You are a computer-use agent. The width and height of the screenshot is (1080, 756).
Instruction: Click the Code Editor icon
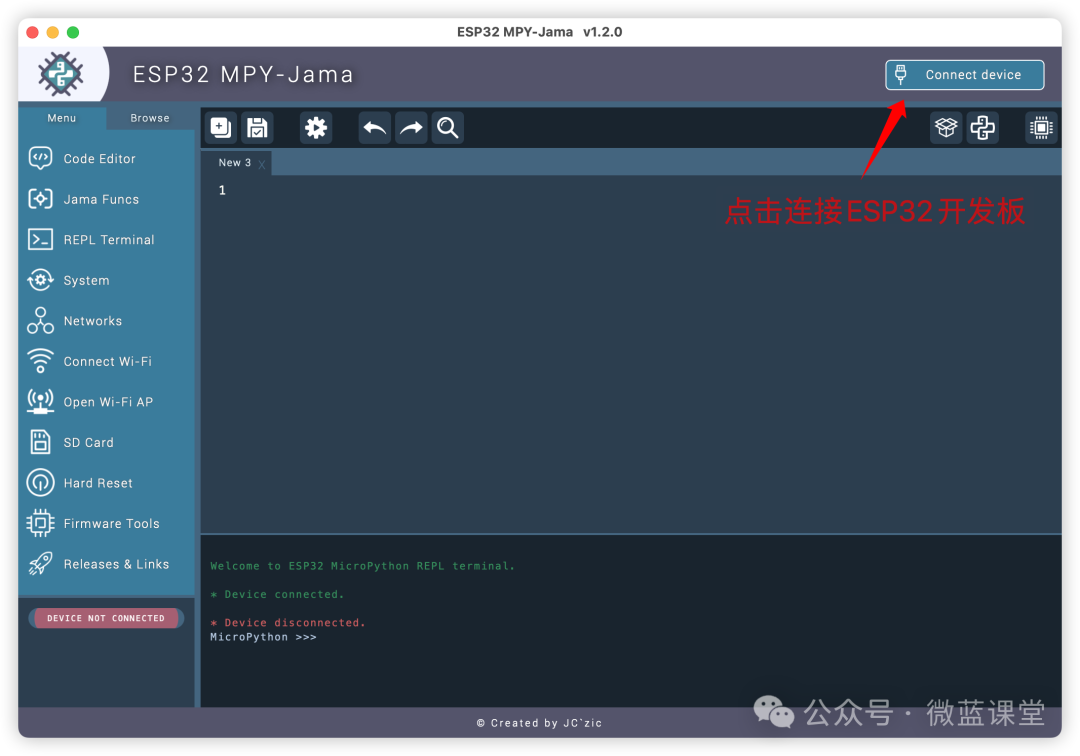pos(40,158)
